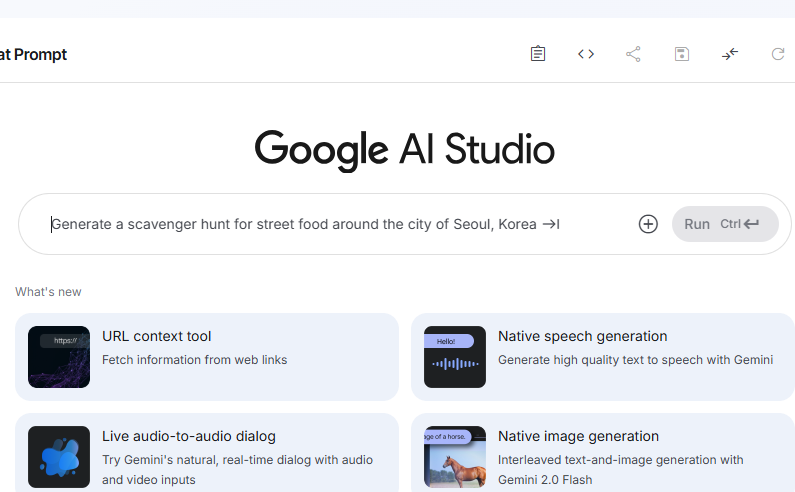The width and height of the screenshot is (795, 492).
Task: Click the compare mode arrows icon
Action: (730, 54)
